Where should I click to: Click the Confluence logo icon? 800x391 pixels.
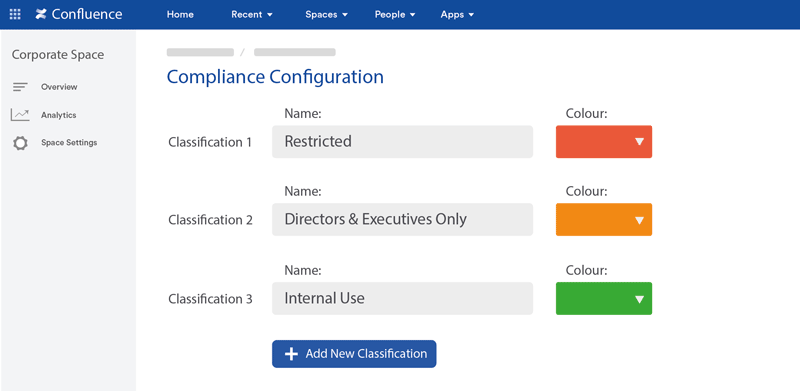(x=41, y=14)
